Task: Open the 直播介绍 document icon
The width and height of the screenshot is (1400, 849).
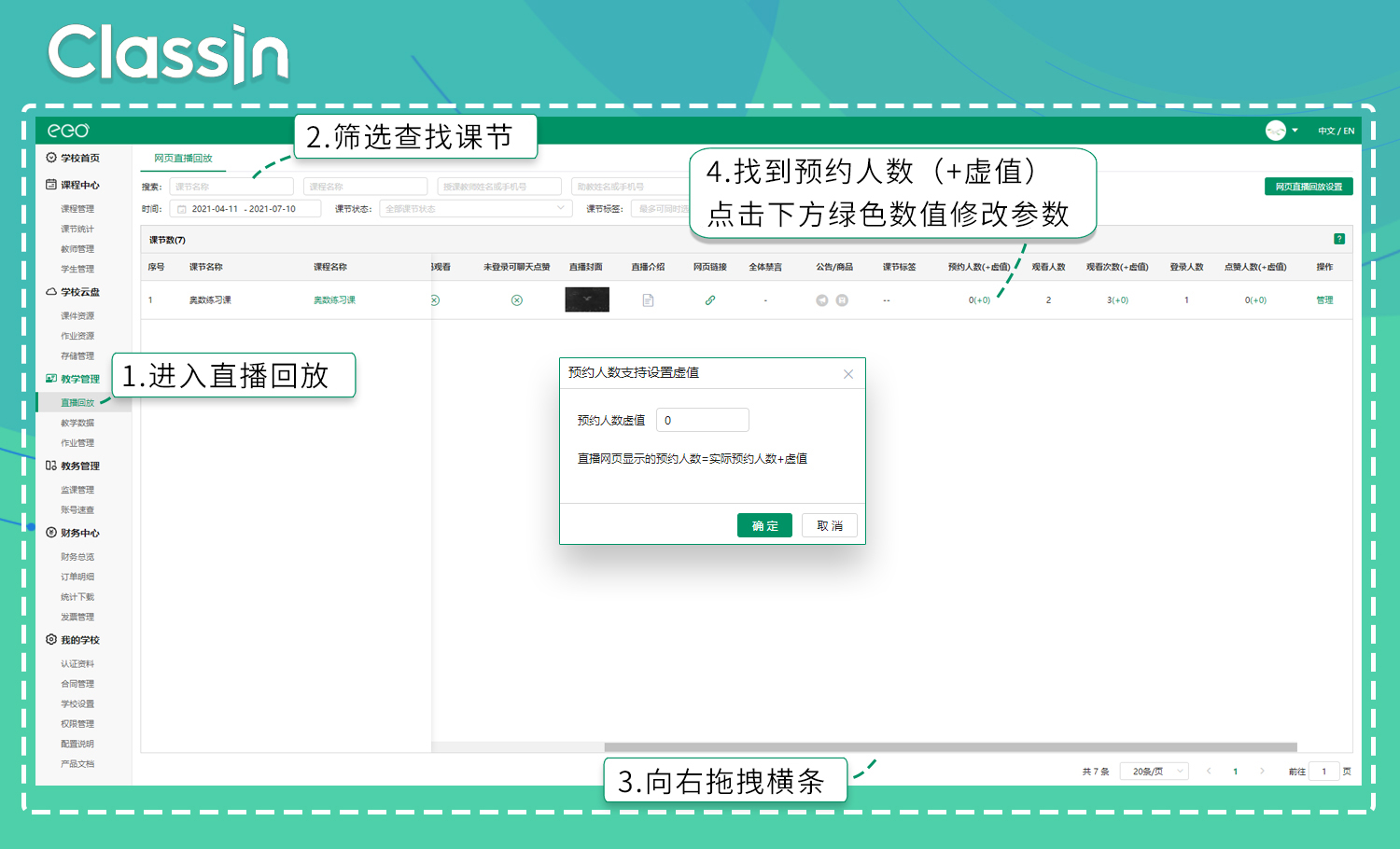Action: click(648, 300)
